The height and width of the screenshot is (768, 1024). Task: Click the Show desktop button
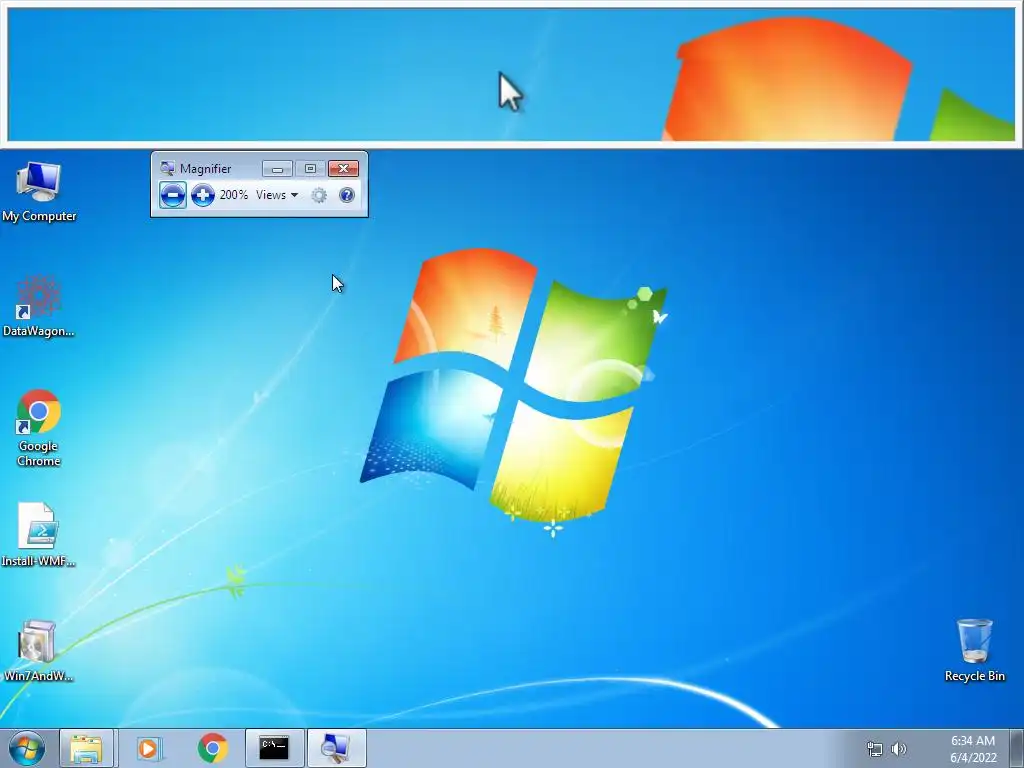click(x=1017, y=748)
